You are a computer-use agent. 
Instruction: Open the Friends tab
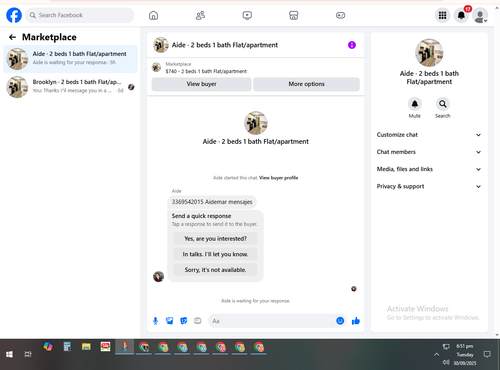coord(200,15)
